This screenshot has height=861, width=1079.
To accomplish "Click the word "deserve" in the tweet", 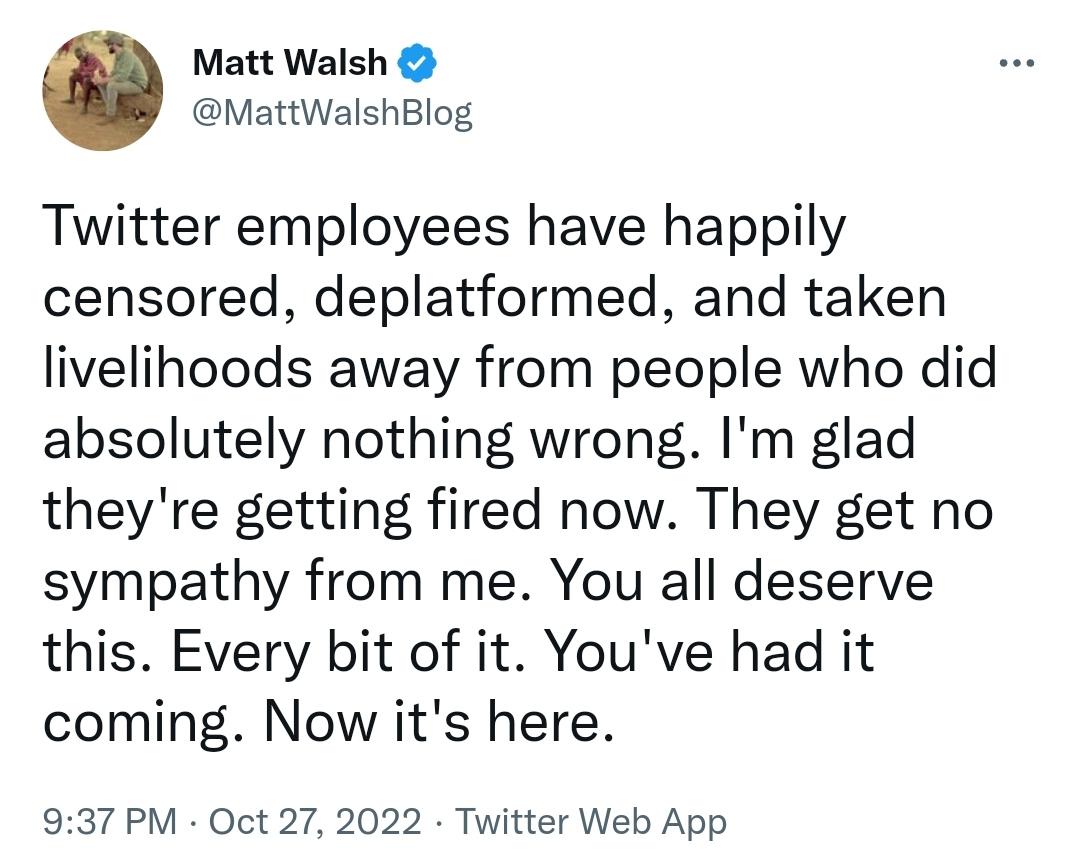I will (833, 580).
